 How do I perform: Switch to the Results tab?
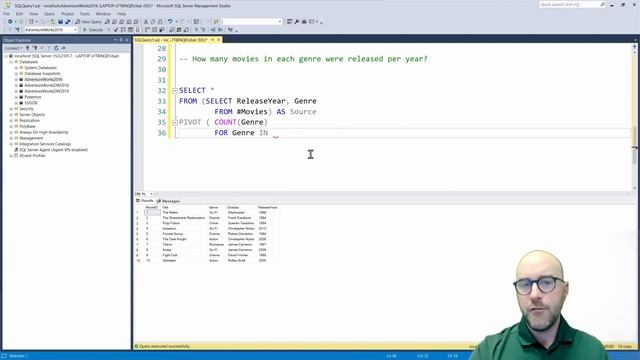click(144, 201)
